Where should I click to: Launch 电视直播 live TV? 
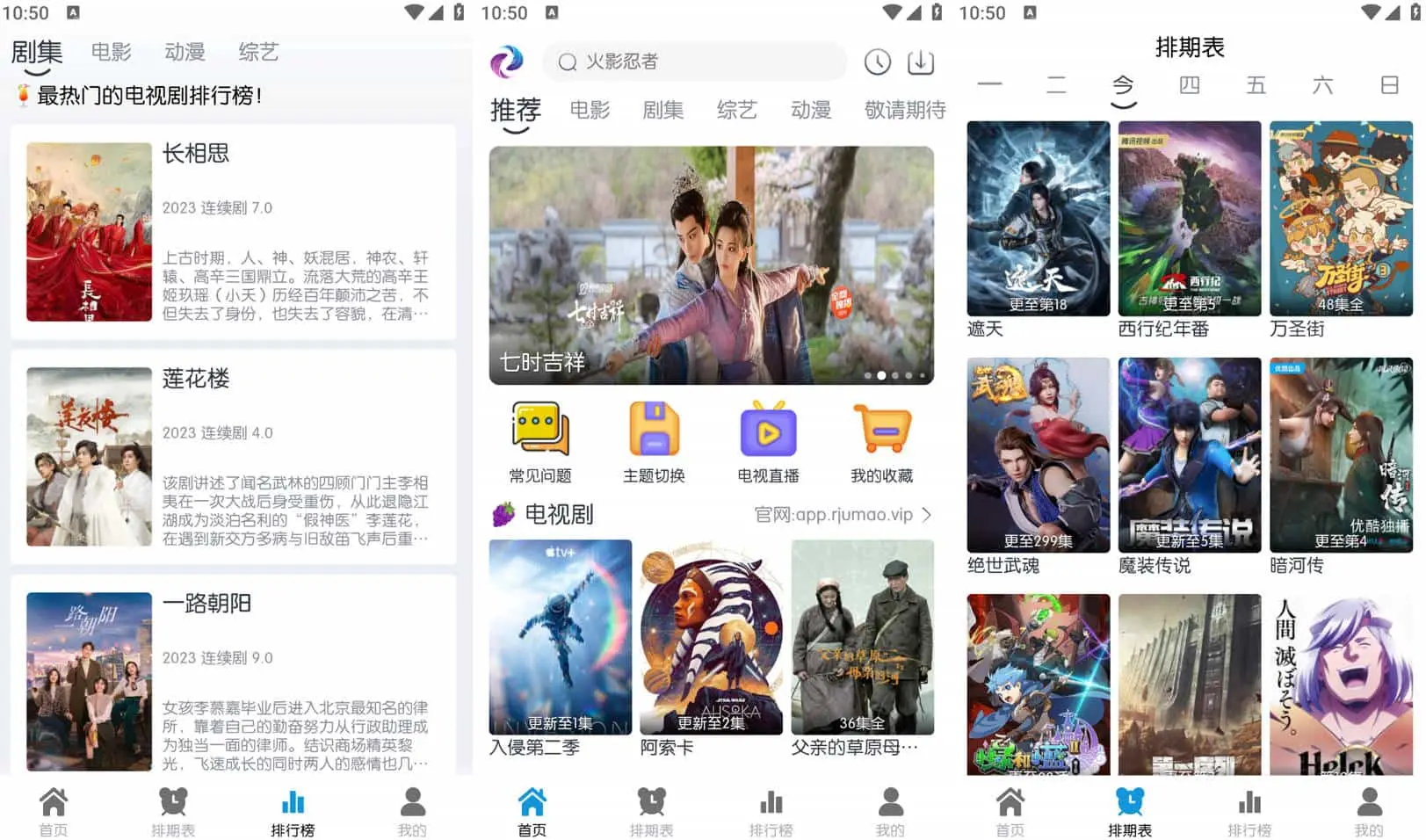point(768,439)
